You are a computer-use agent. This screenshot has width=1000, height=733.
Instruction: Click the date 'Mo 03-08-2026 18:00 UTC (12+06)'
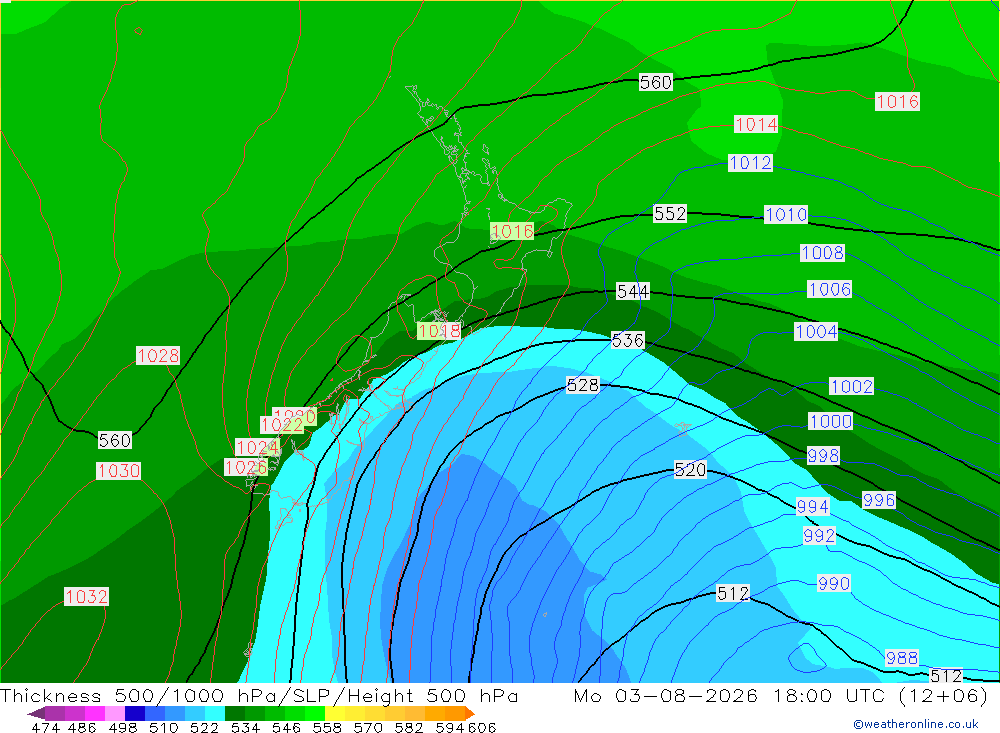tap(781, 695)
